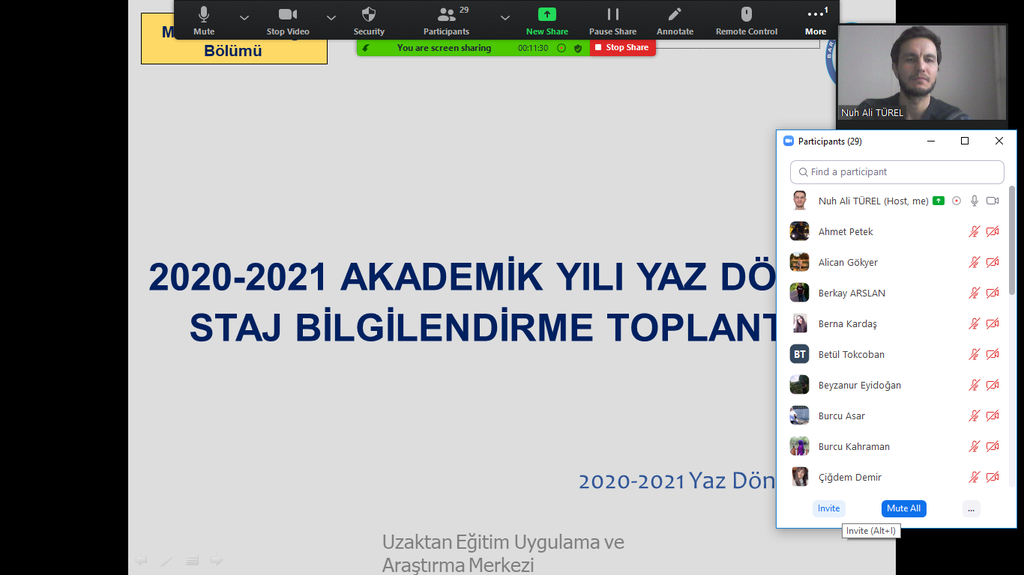Click Alican Gökyer's disabled camera icon

click(993, 262)
